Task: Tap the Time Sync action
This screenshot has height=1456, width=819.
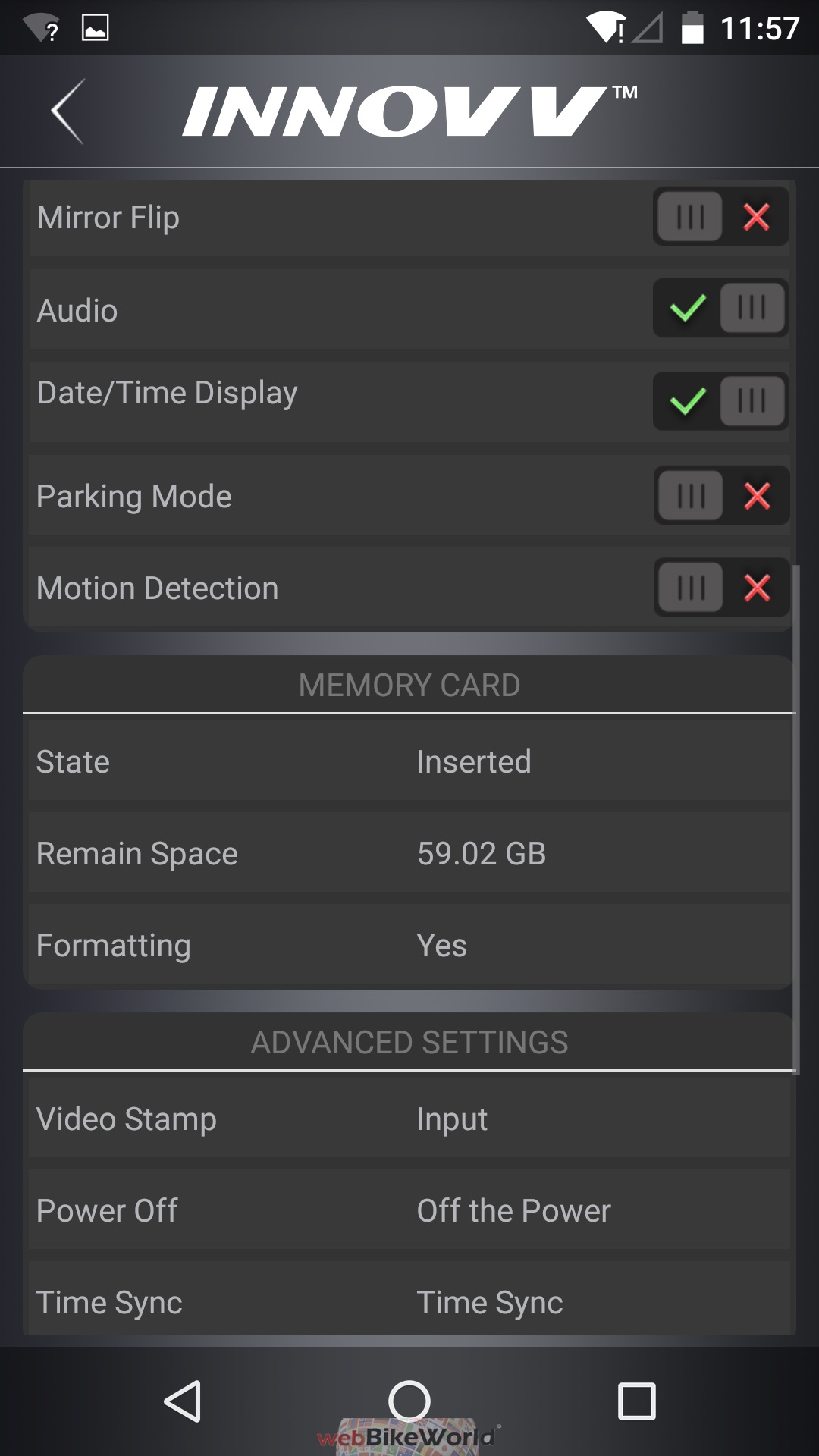Action: pos(490,1303)
